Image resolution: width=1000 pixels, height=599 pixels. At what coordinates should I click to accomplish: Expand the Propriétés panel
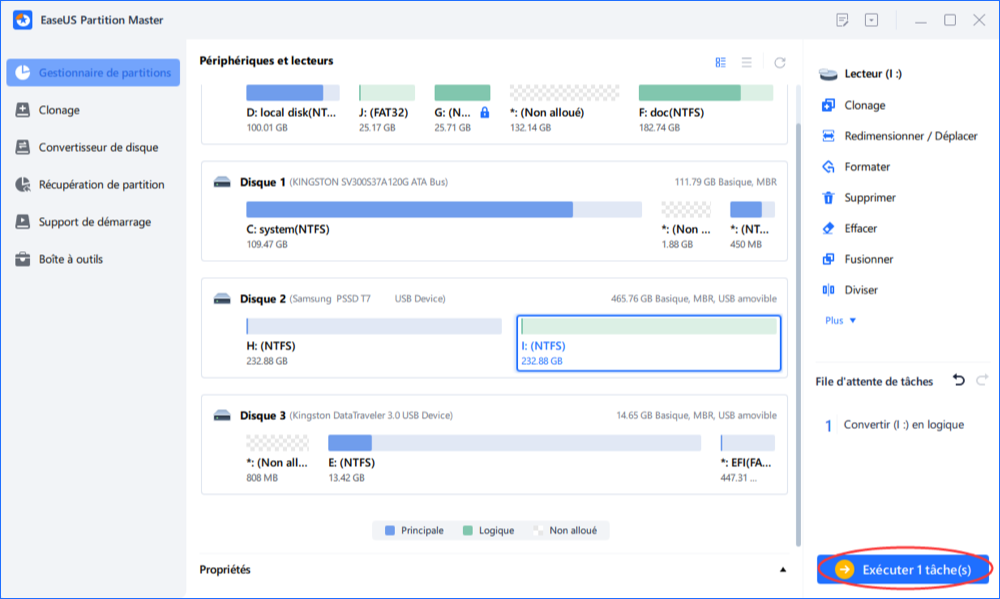coord(783,570)
